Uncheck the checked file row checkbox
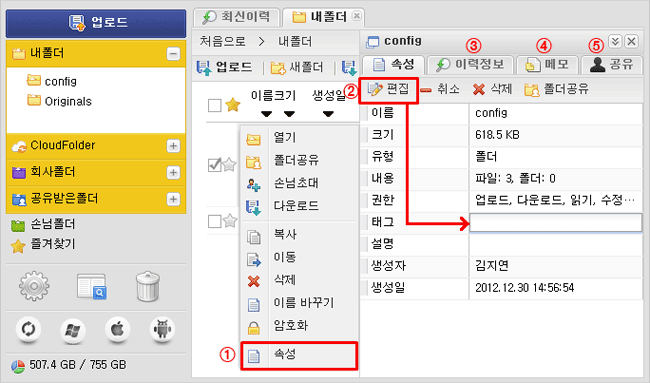 (x=214, y=165)
